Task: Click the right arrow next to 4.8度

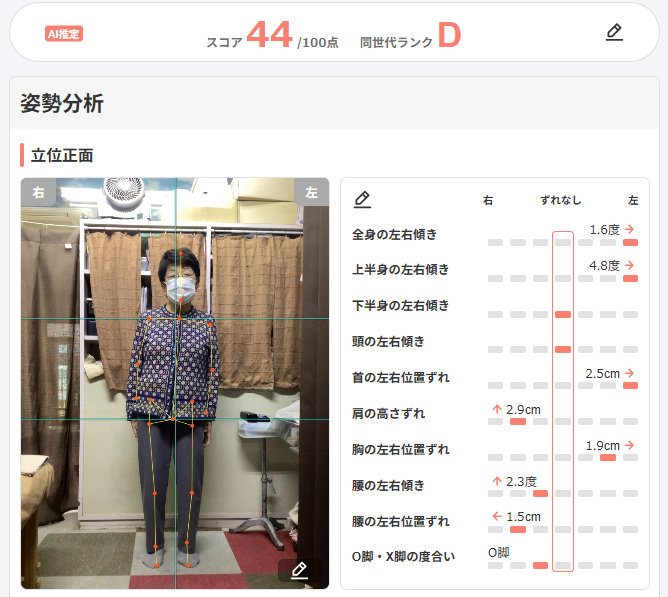Action: pyautogui.click(x=630, y=265)
